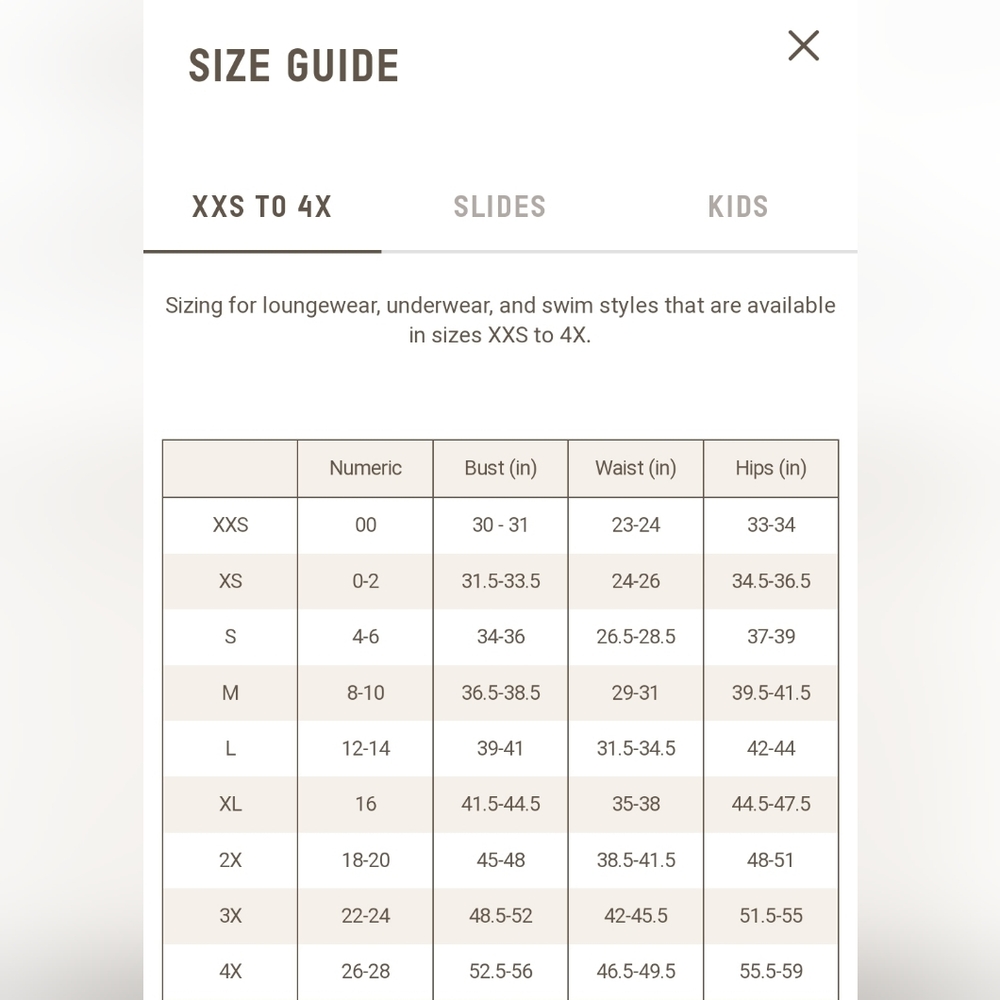Select the XS size row label
Image resolution: width=1000 pixels, height=1000 pixels.
coord(230,581)
